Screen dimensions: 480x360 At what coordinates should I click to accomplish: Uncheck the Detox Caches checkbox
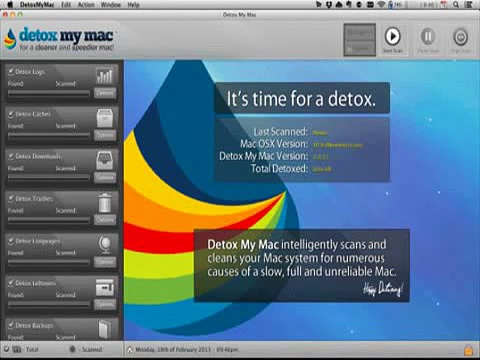[11, 114]
